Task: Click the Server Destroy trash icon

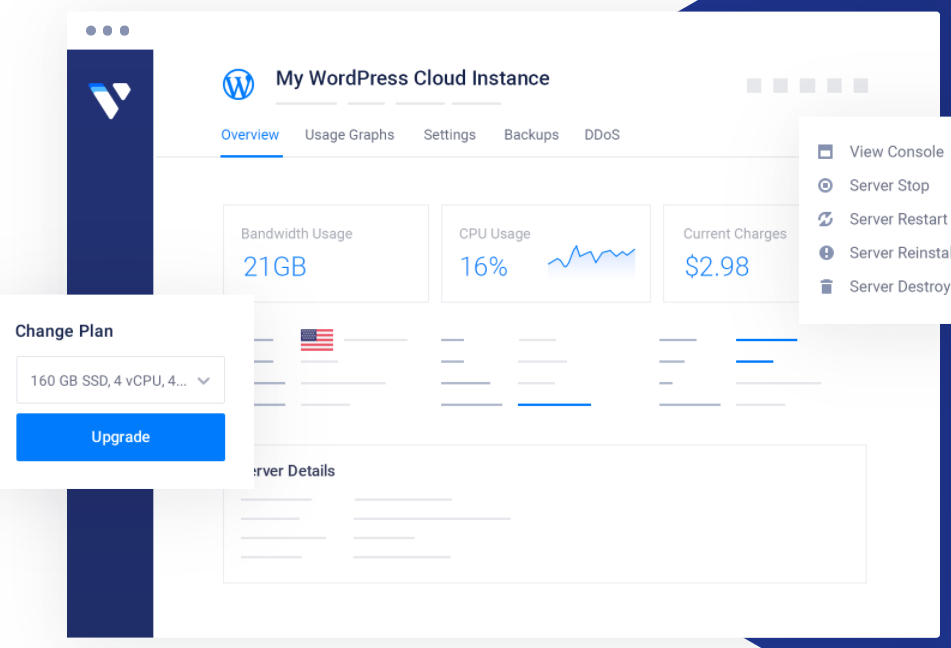Action: tap(826, 286)
